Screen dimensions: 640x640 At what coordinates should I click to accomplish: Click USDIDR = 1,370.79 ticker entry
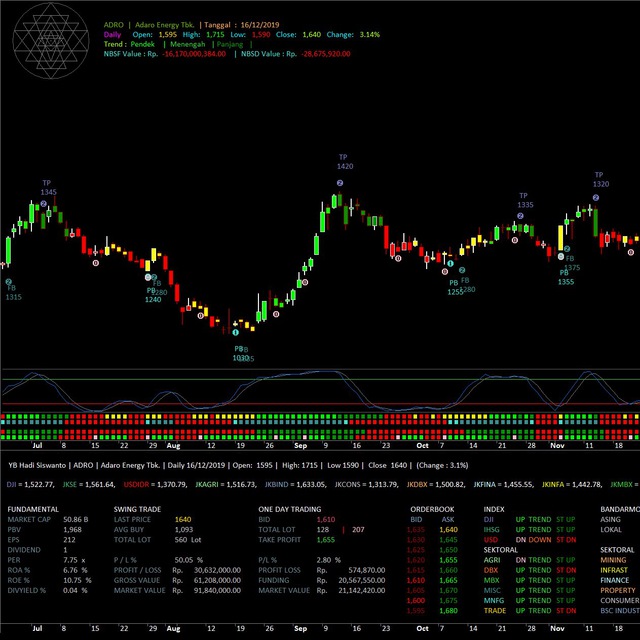(155, 484)
